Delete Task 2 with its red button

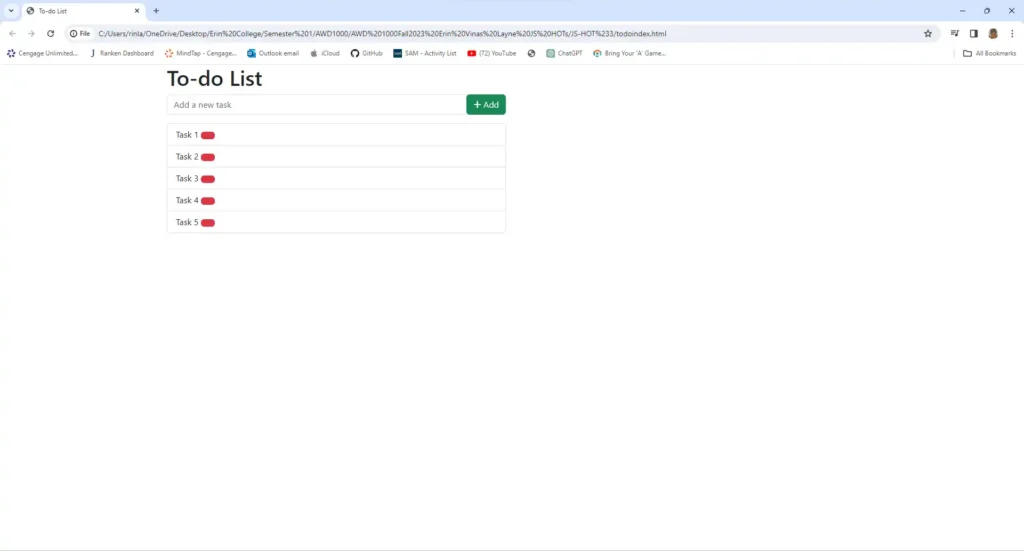[208, 157]
